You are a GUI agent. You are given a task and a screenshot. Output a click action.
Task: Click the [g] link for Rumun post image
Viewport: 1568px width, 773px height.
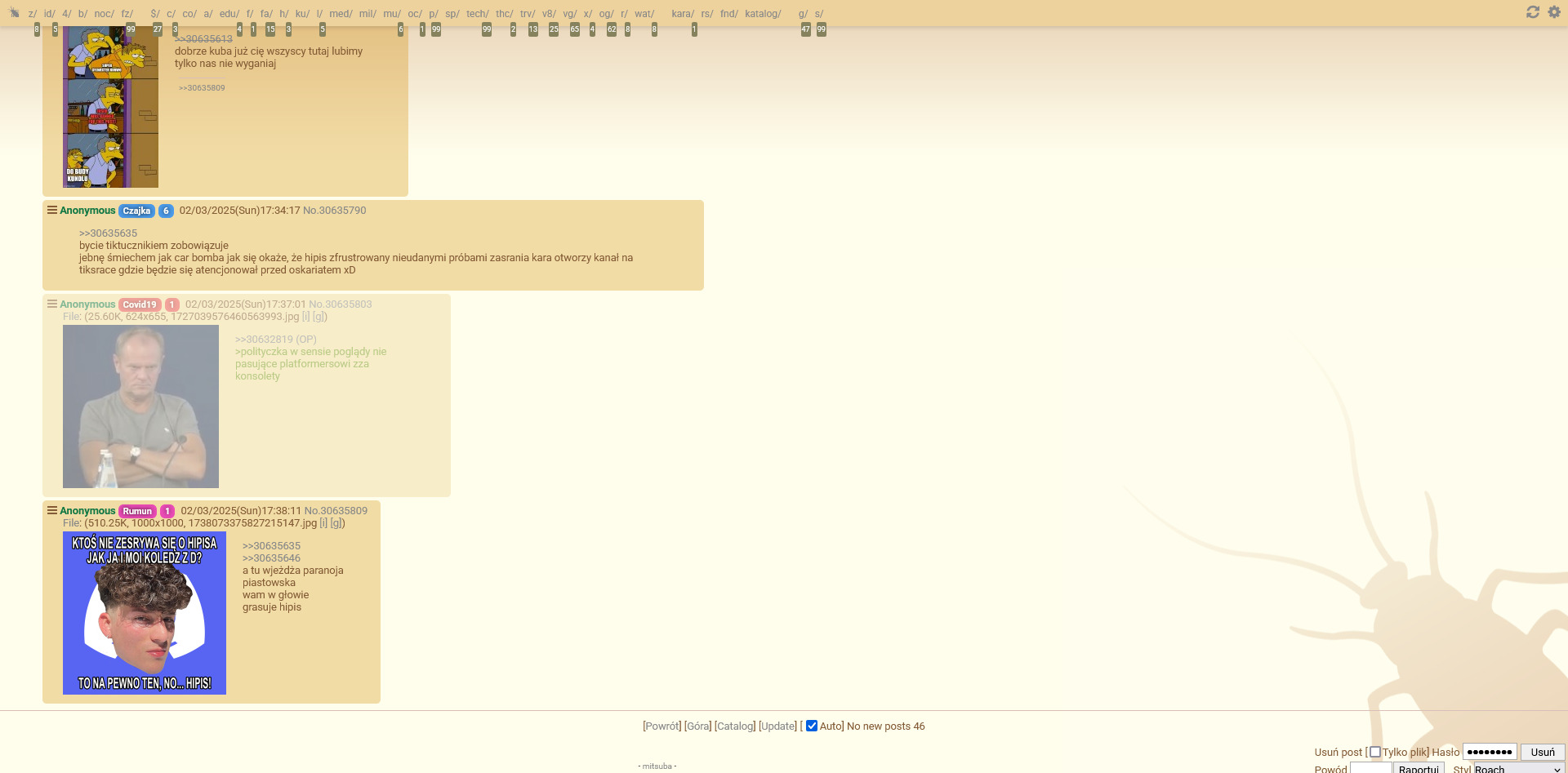336,523
